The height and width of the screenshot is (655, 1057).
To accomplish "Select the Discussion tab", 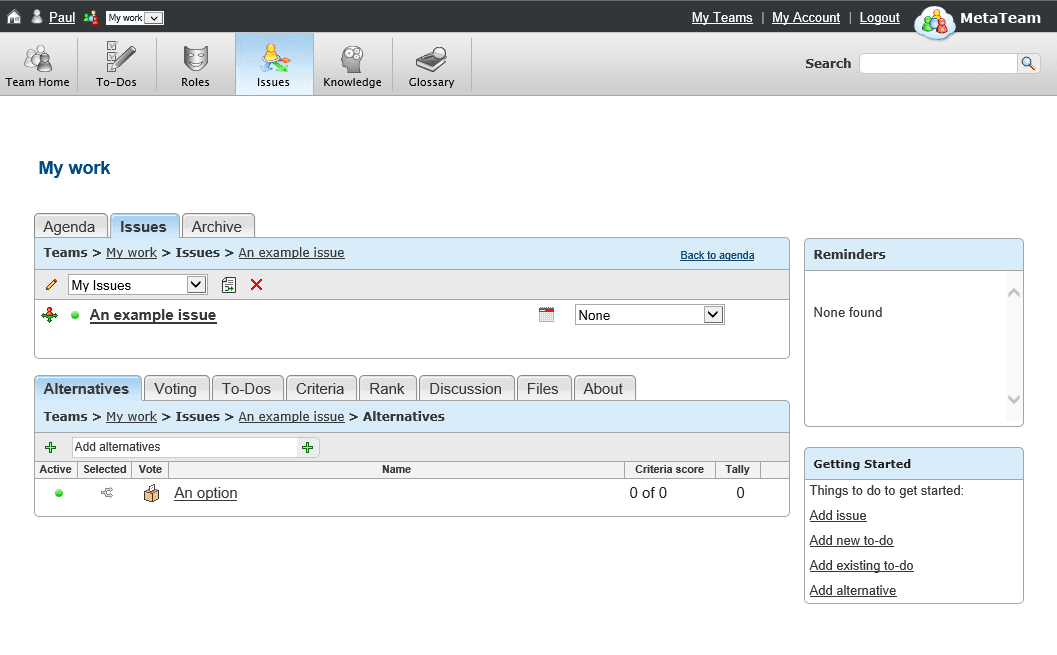I will click(x=466, y=389).
